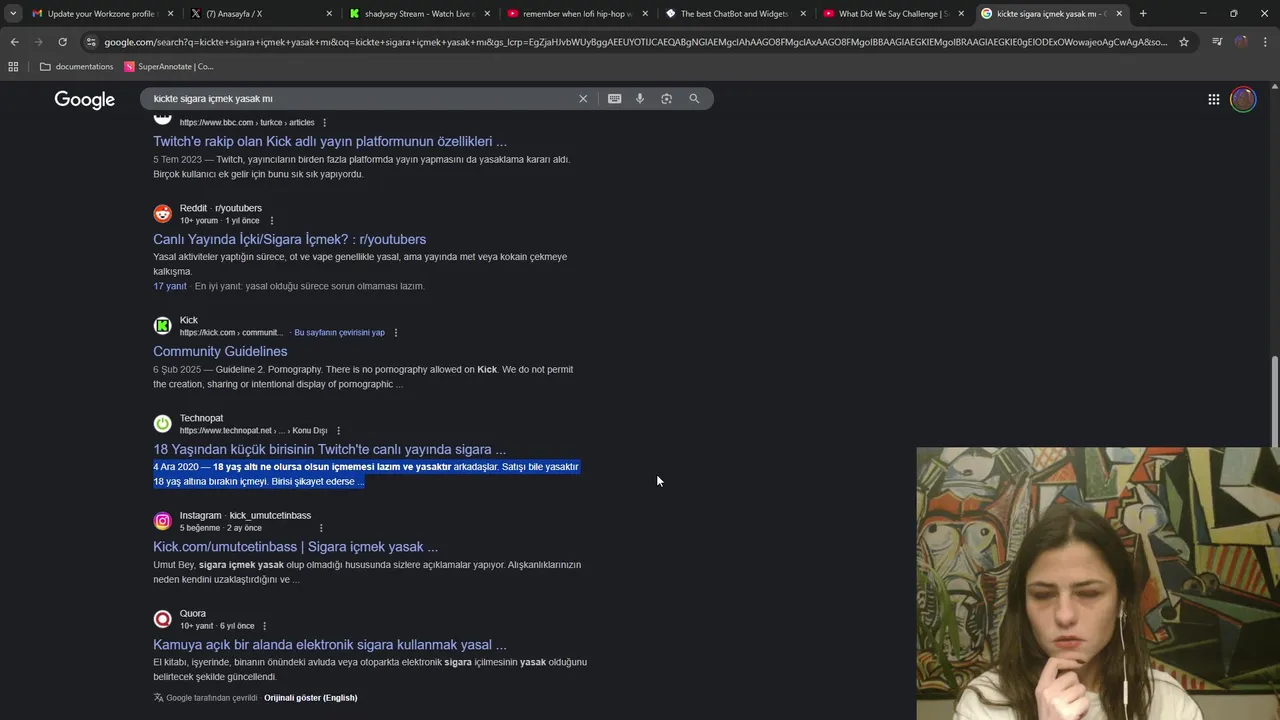Open the Community Guidelines result
Viewport: 1280px width, 720px height.
pos(220,351)
